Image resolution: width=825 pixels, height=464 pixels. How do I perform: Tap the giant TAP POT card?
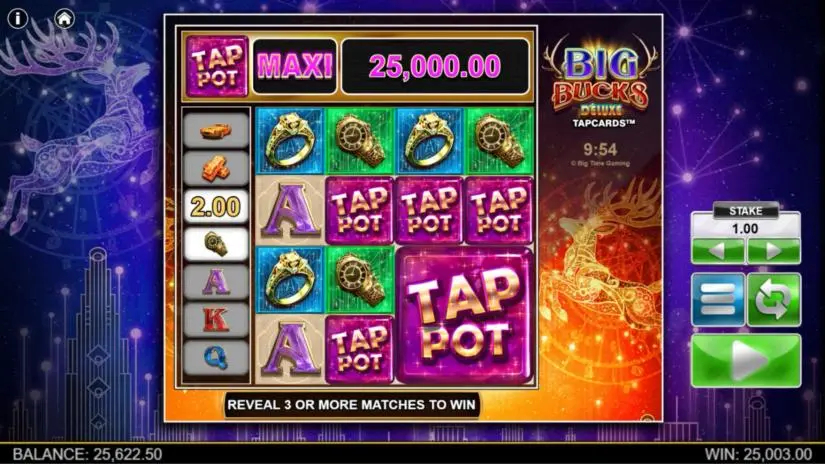(x=465, y=315)
